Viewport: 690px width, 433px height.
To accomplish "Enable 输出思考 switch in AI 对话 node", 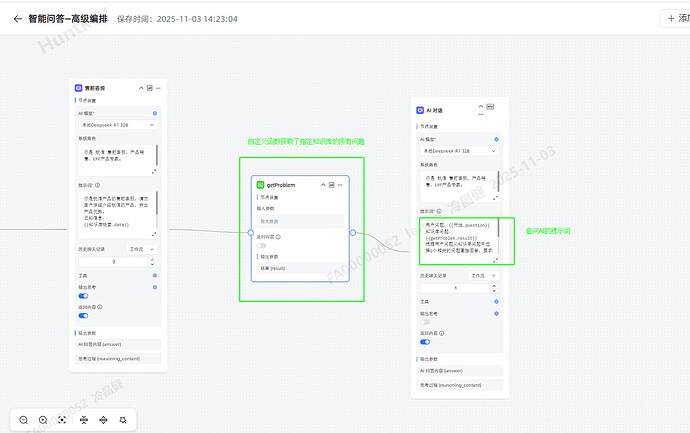I will click(426, 322).
